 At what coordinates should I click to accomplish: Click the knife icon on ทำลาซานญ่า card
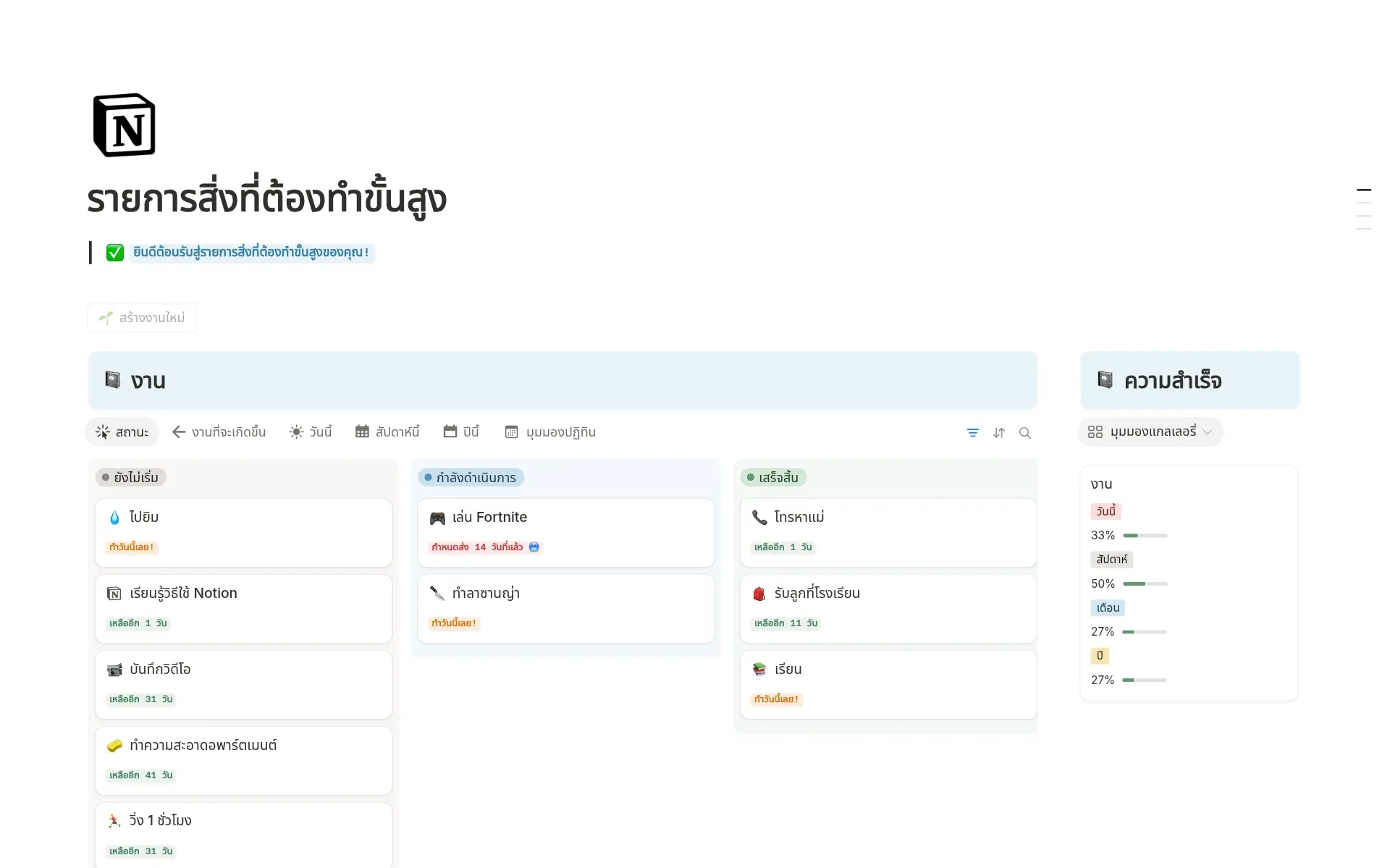437,594
